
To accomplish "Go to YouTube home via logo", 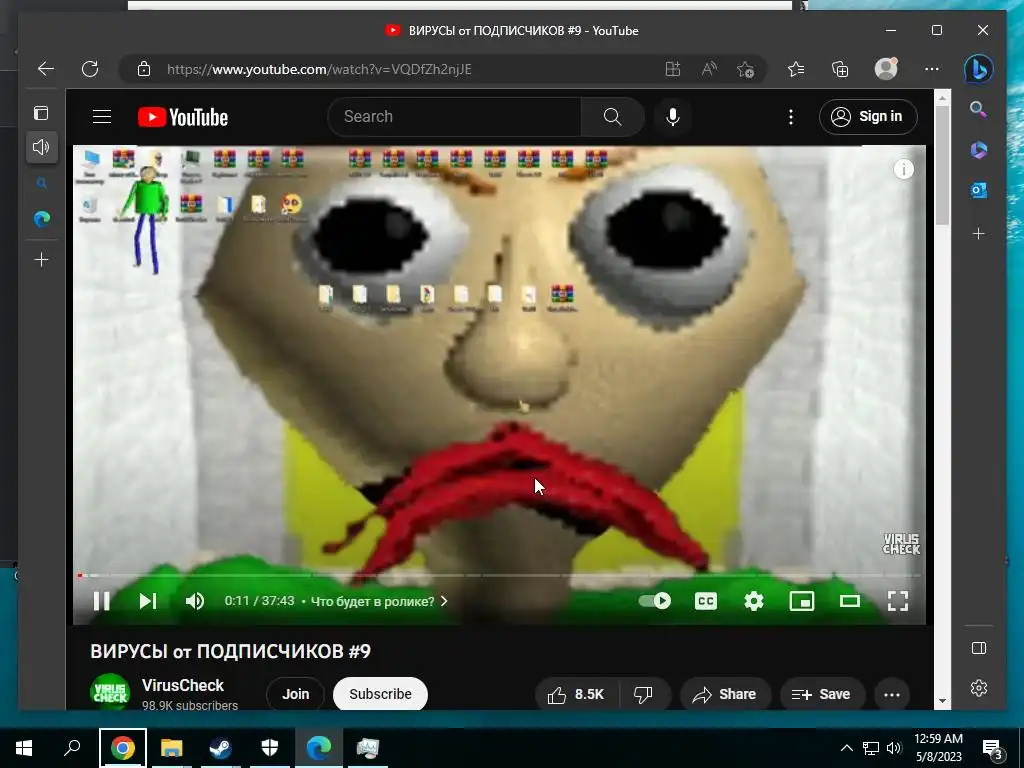I will [x=183, y=118].
